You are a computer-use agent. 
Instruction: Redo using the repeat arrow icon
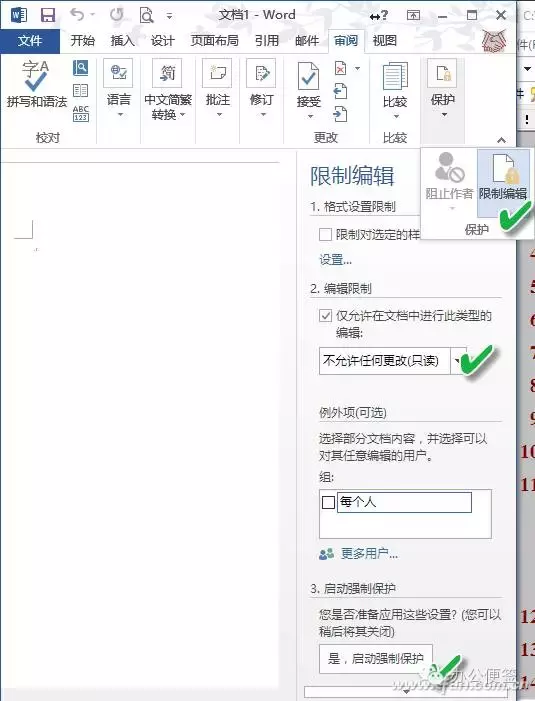pos(117,15)
